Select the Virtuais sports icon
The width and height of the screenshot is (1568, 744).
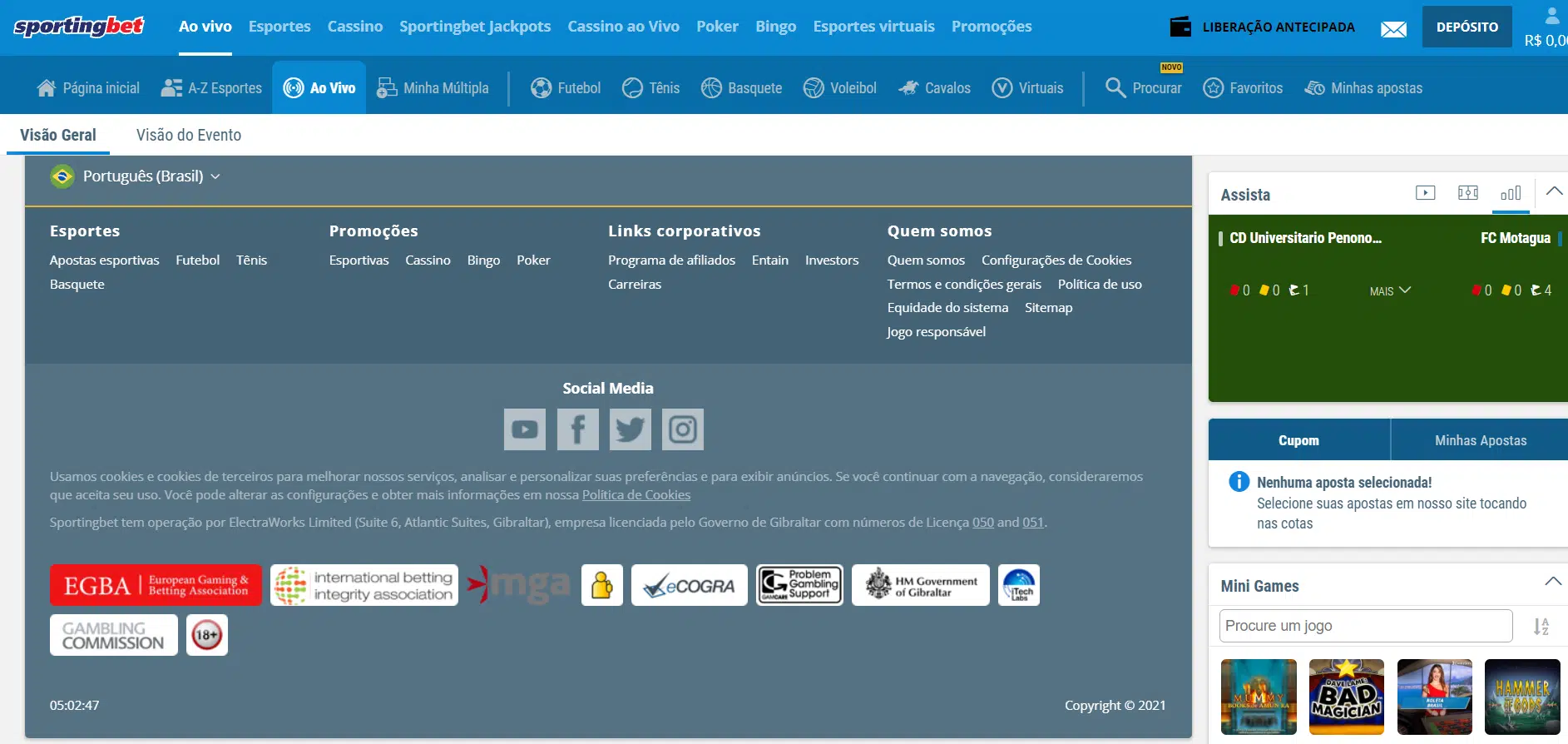tap(1002, 87)
